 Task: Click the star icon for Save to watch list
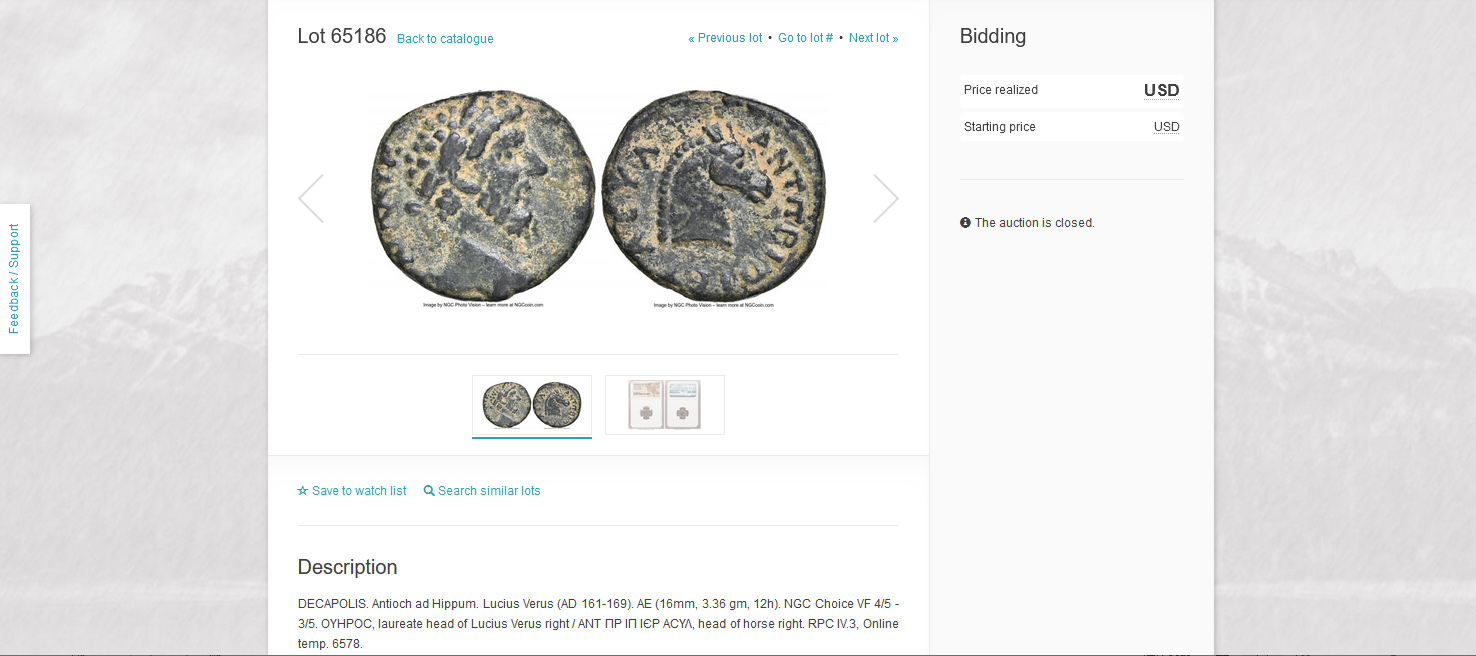(303, 491)
